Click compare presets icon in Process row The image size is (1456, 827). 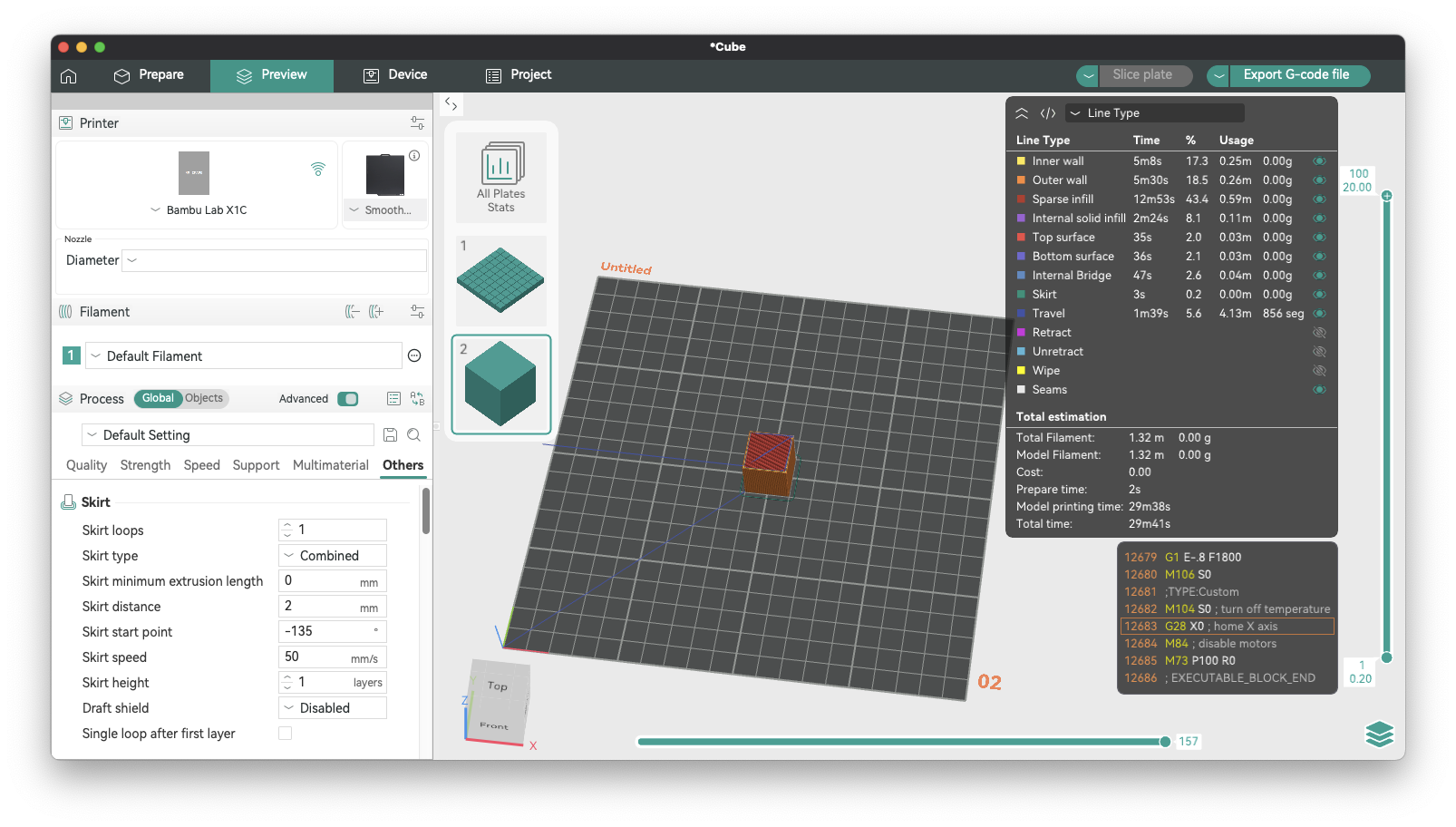417,399
